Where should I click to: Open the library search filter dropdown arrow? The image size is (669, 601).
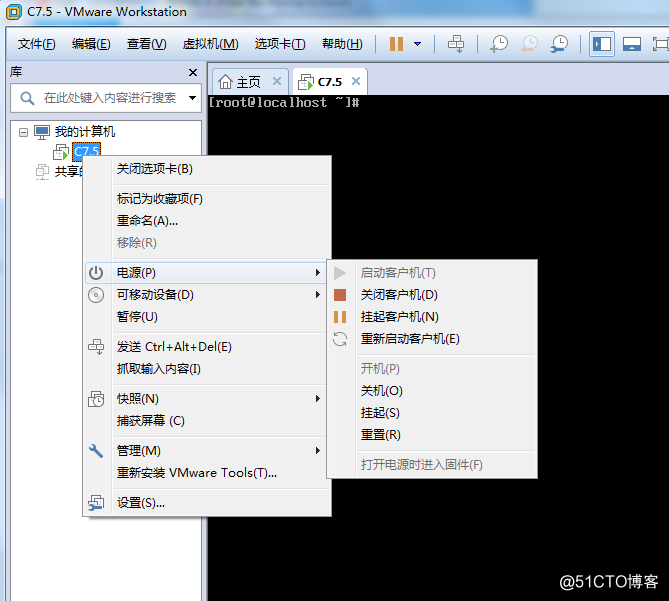point(192,98)
